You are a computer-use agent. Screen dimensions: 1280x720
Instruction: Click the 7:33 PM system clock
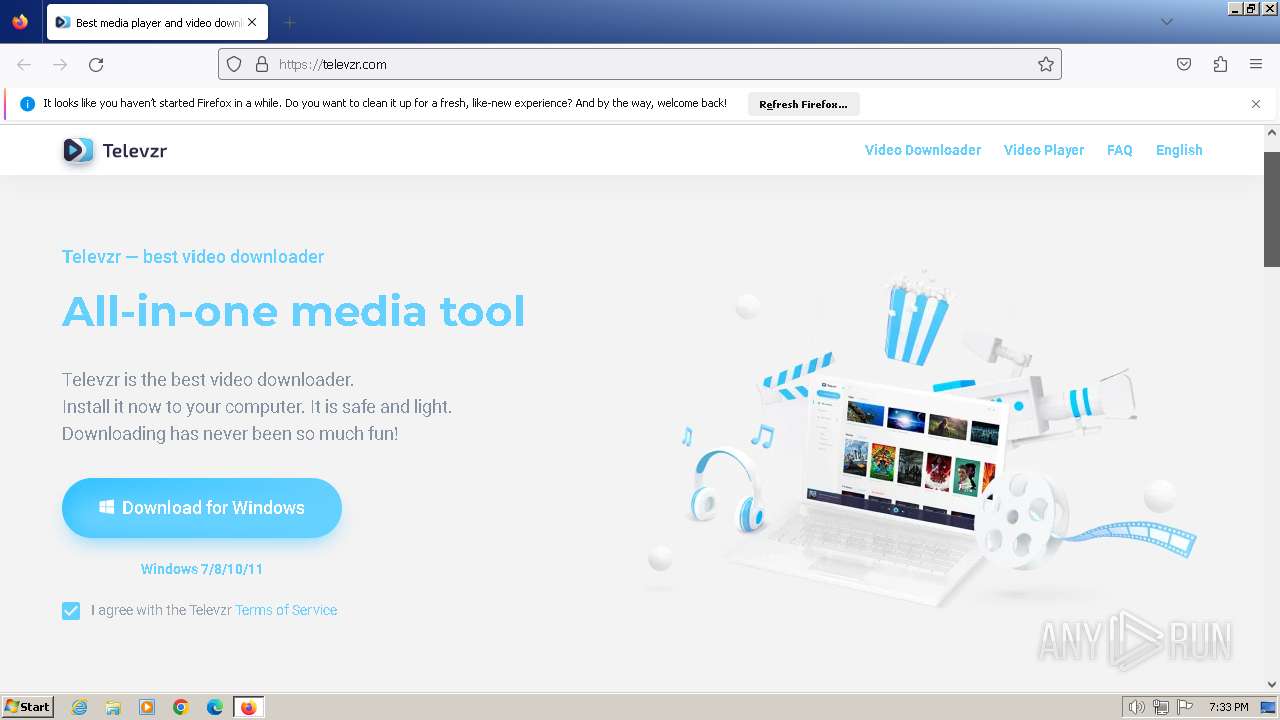tap(1228, 707)
